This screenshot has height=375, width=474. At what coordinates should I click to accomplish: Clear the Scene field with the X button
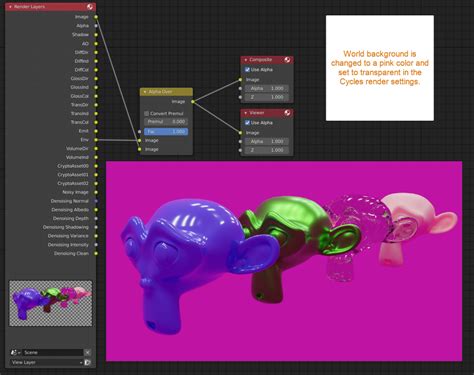pyautogui.click(x=87, y=352)
